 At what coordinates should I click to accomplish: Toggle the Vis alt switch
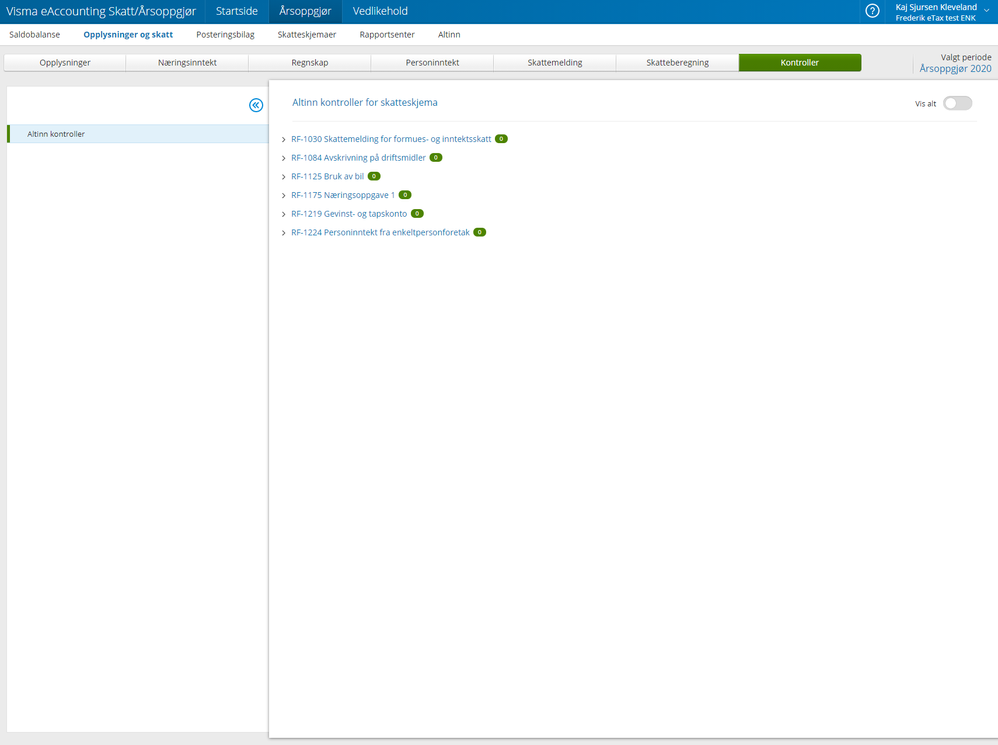(957, 103)
